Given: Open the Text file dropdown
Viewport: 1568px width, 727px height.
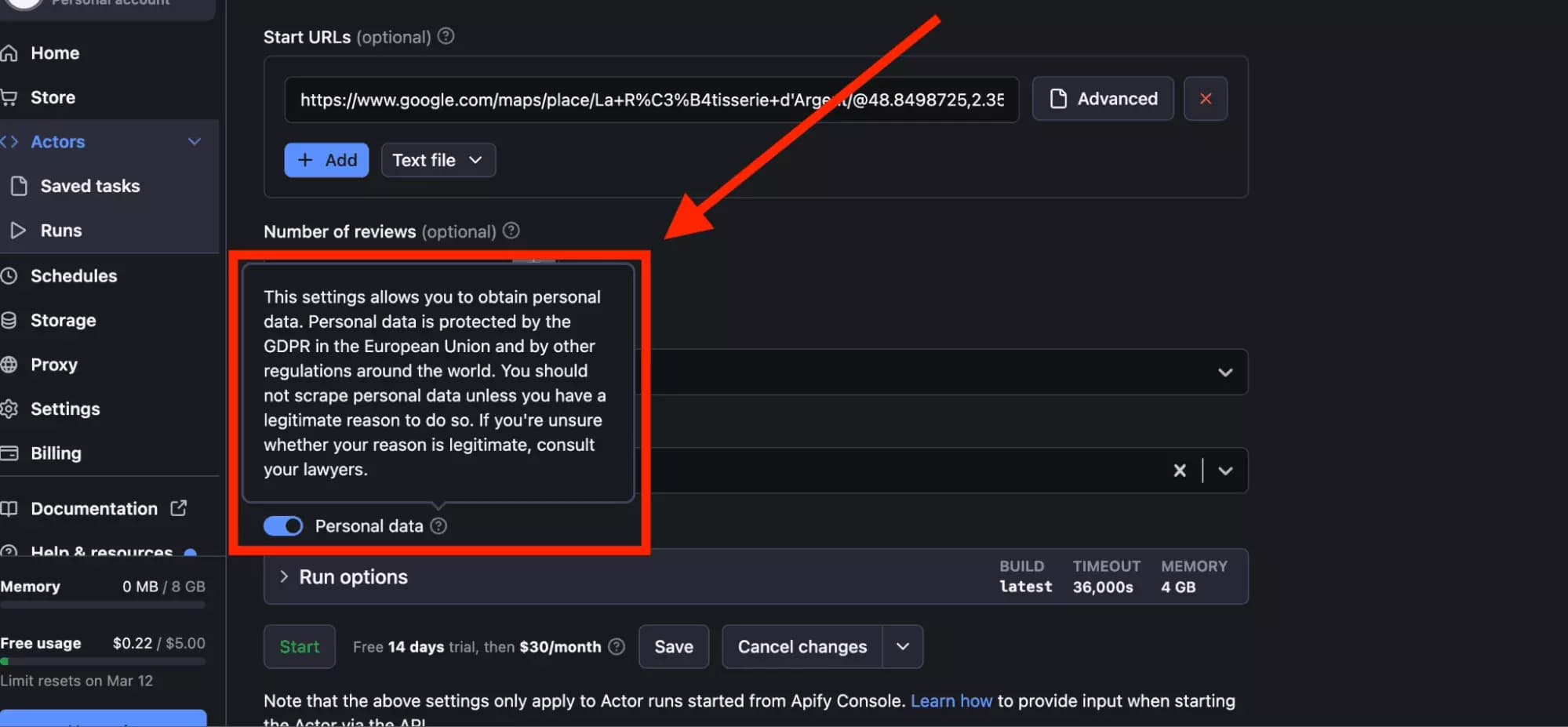Looking at the screenshot, I should pos(438,159).
